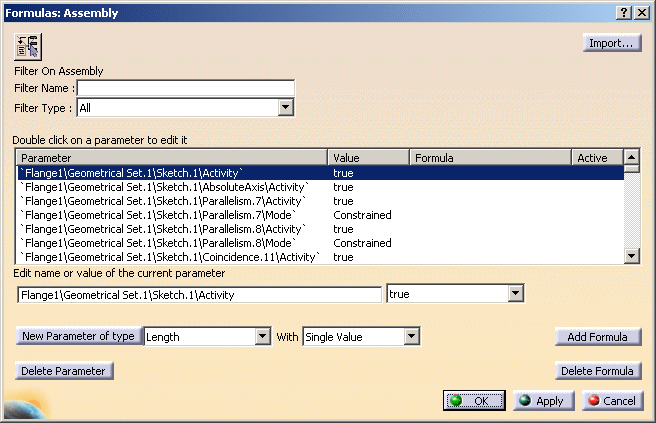Click the Filter Name text field

tap(186, 88)
